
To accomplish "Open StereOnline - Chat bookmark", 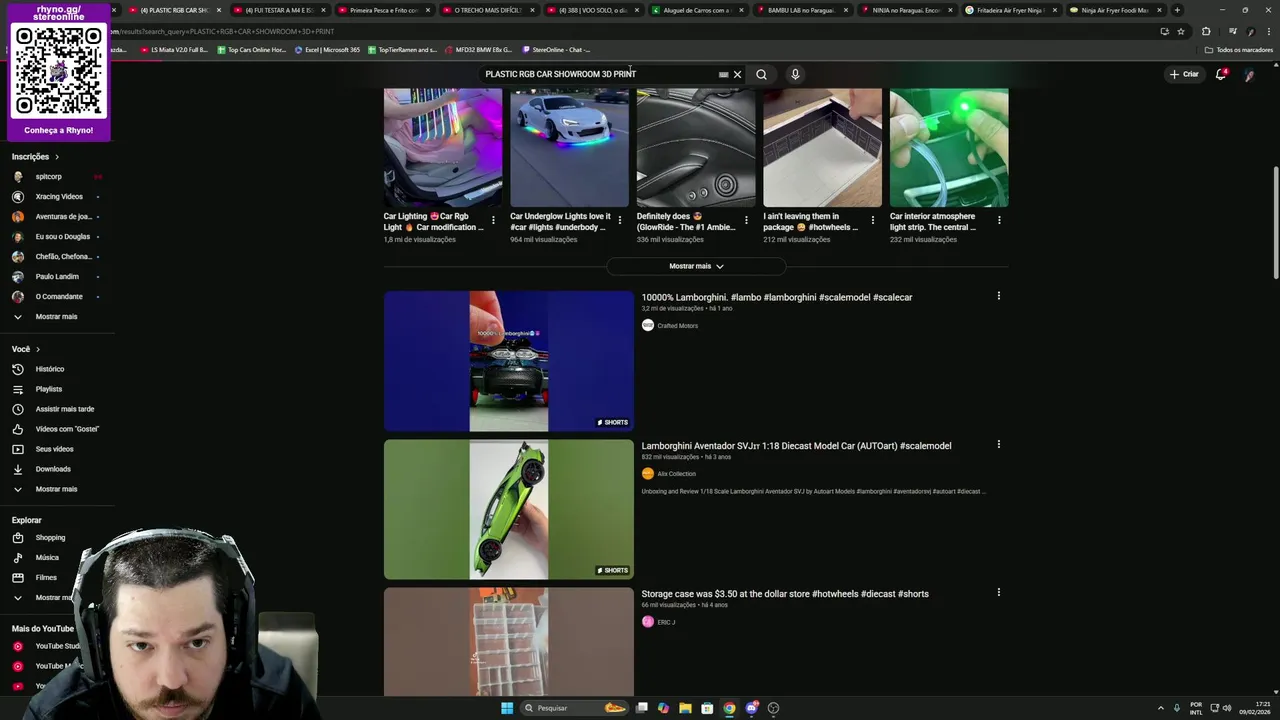I will click(x=556, y=49).
